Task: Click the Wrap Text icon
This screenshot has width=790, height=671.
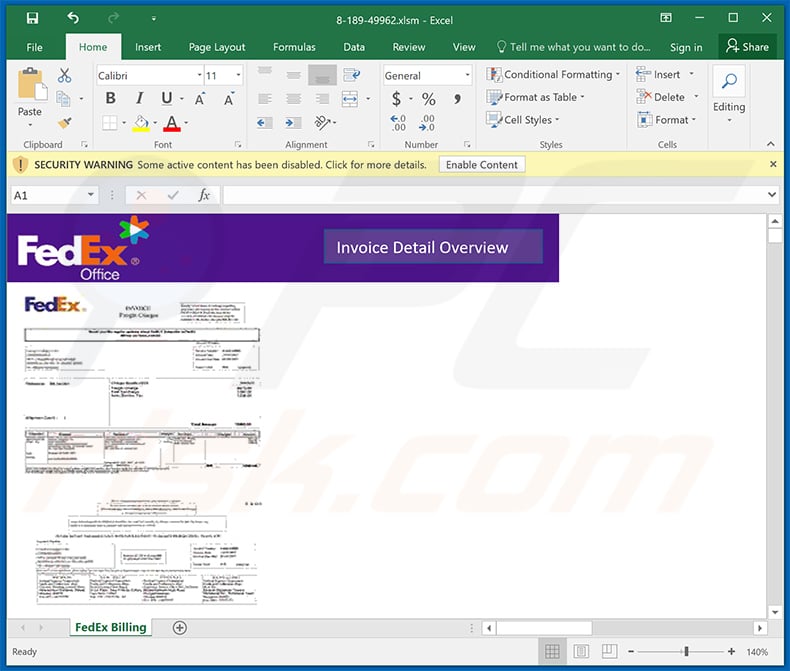Action: pos(352,75)
